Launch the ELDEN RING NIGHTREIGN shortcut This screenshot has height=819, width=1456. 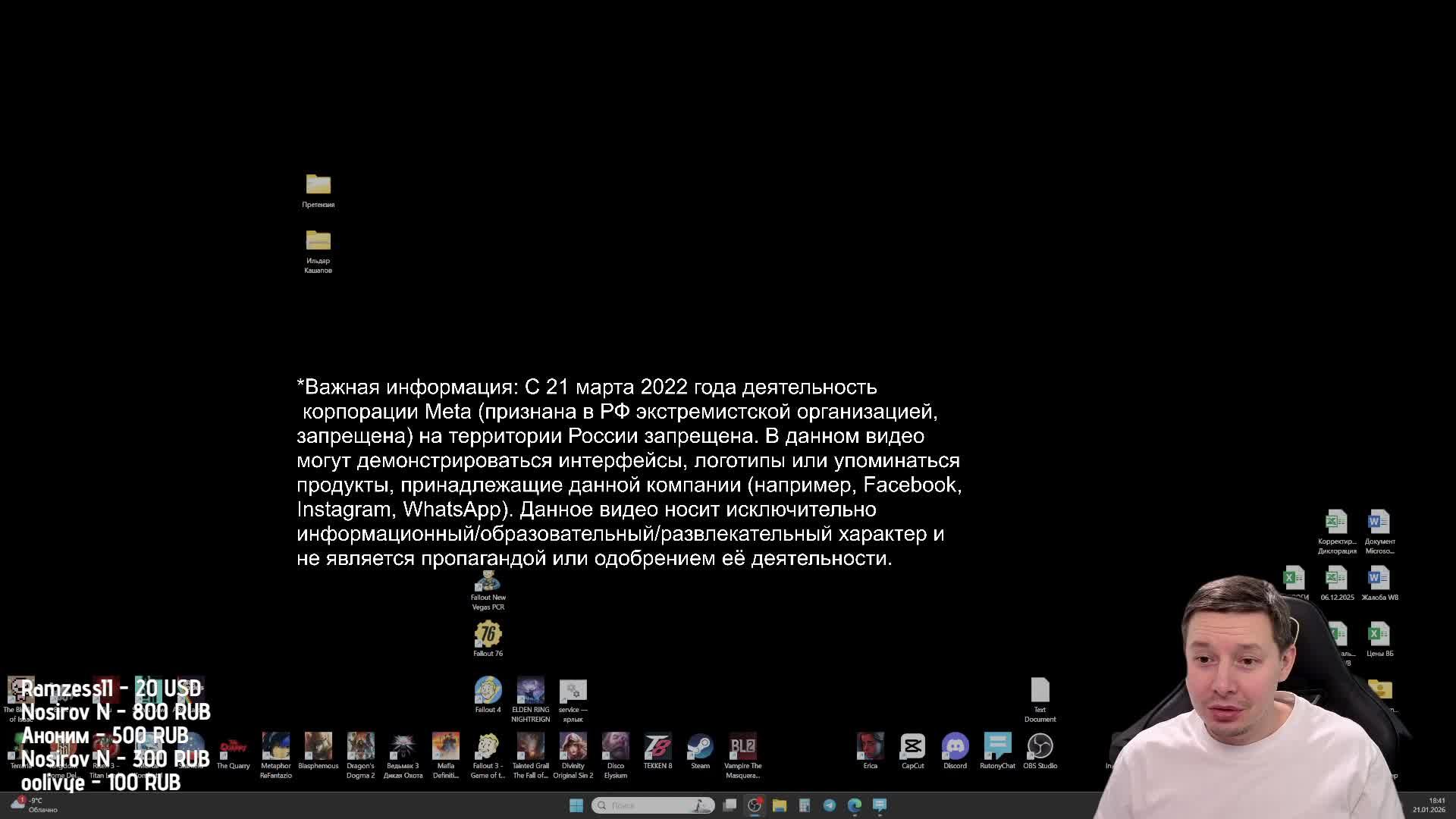(530, 691)
